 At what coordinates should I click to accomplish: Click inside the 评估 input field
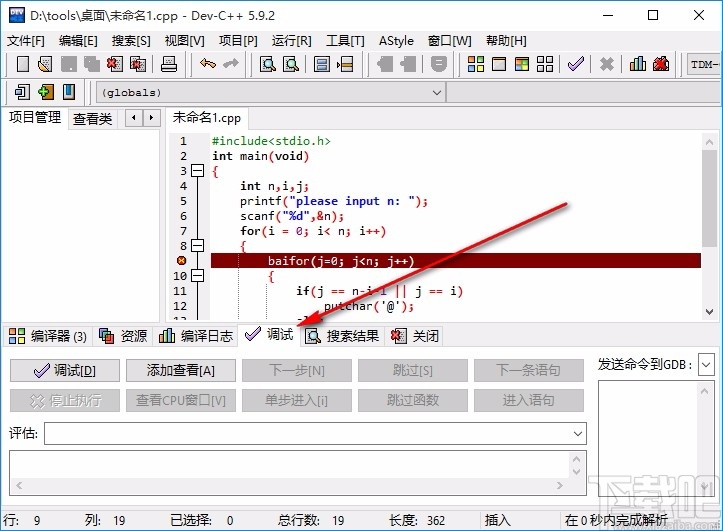point(307,434)
